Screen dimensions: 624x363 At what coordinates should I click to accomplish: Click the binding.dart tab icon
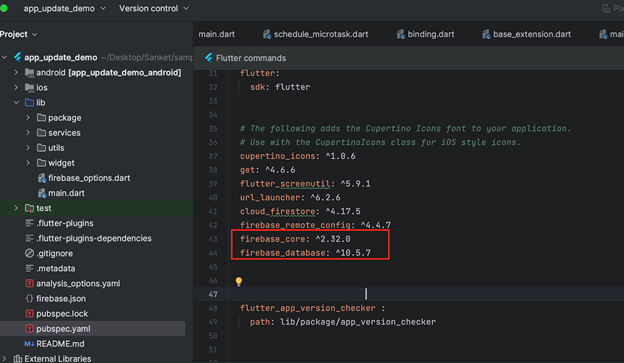tap(401, 34)
